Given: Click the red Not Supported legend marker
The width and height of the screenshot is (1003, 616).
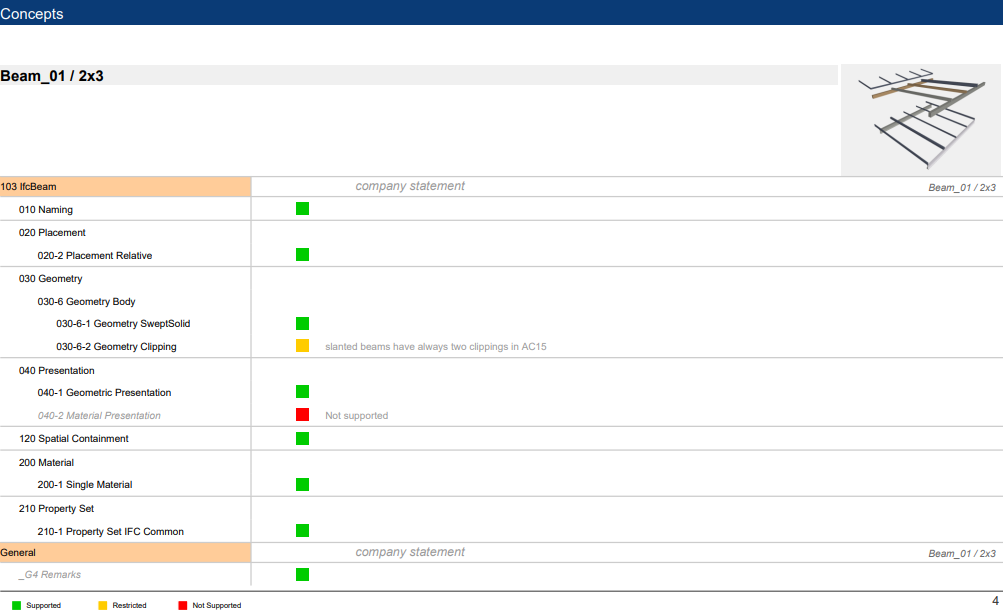Looking at the screenshot, I should (183, 605).
